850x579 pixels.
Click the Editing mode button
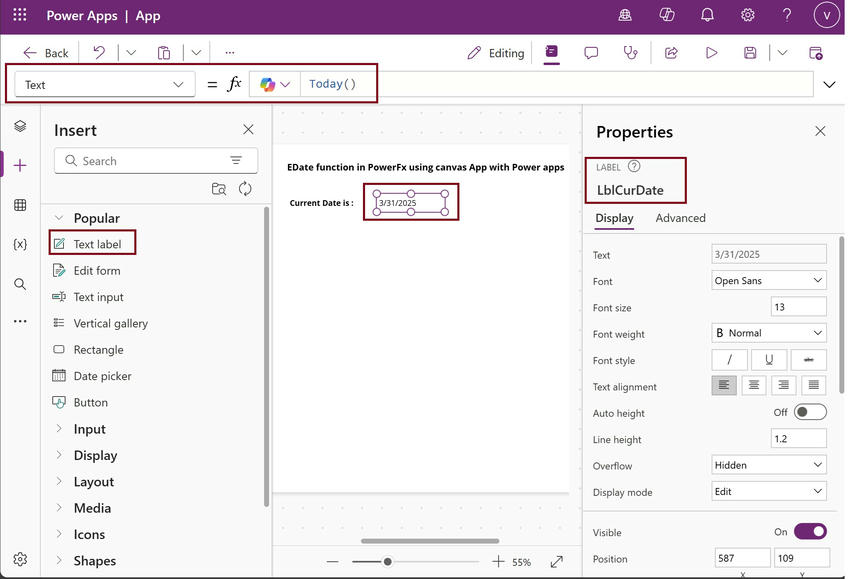(x=495, y=53)
